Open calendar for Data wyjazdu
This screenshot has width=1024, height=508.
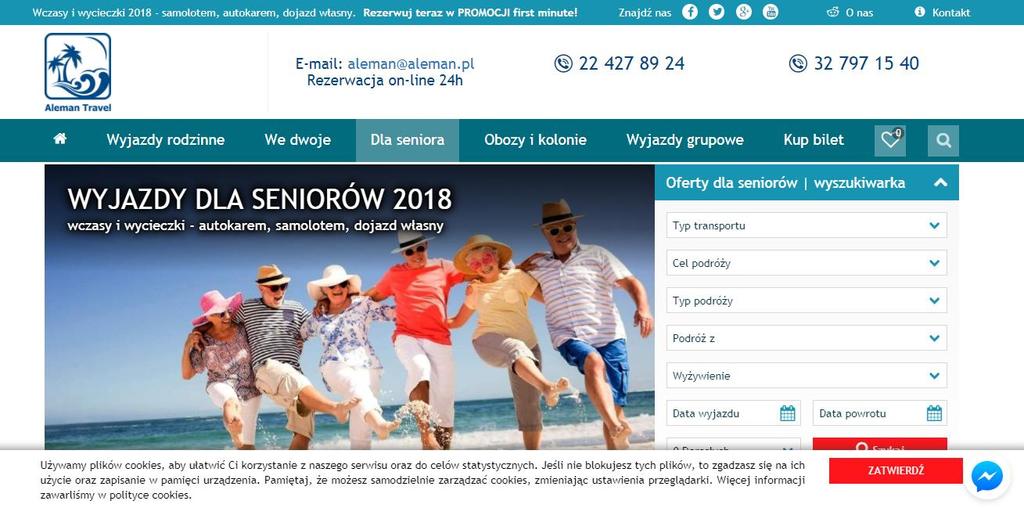(788, 413)
